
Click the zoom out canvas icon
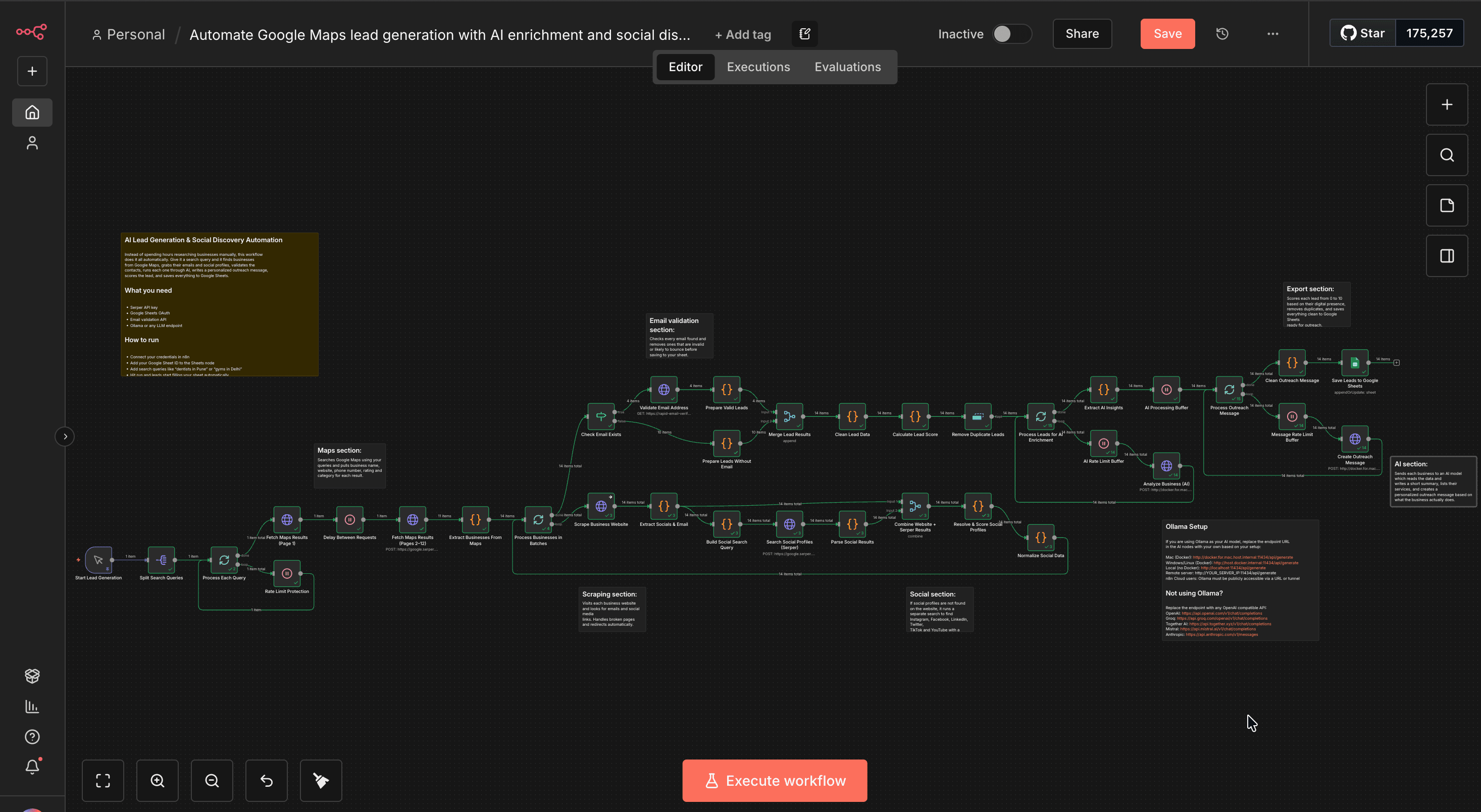pyautogui.click(x=212, y=780)
